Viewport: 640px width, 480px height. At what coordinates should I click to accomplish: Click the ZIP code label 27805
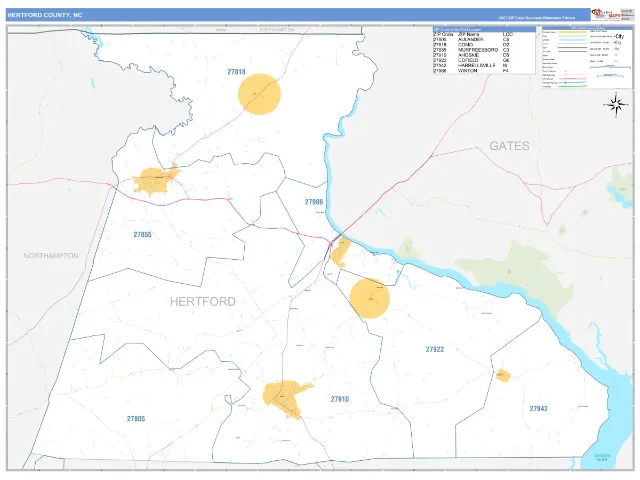point(136,418)
